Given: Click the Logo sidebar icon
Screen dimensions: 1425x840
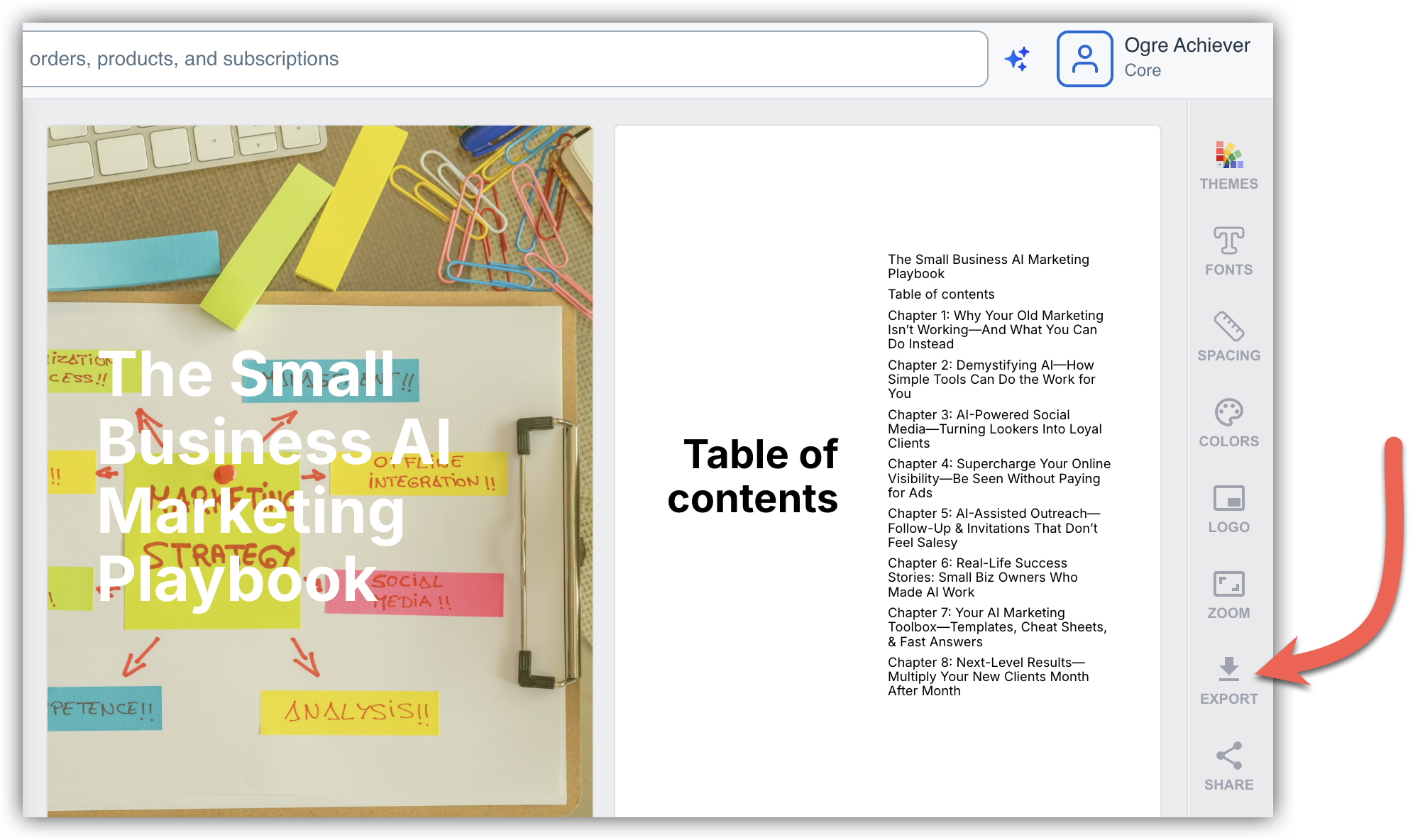Looking at the screenshot, I should 1228,499.
